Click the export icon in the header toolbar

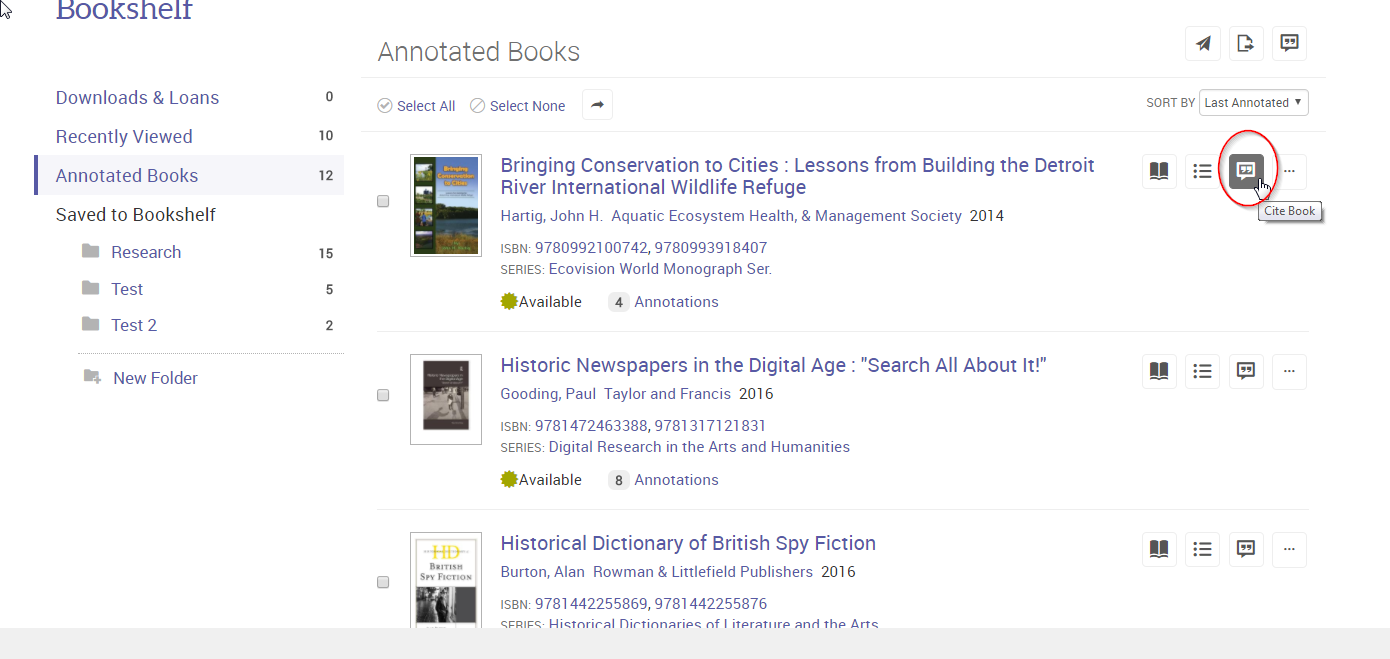tap(1246, 43)
